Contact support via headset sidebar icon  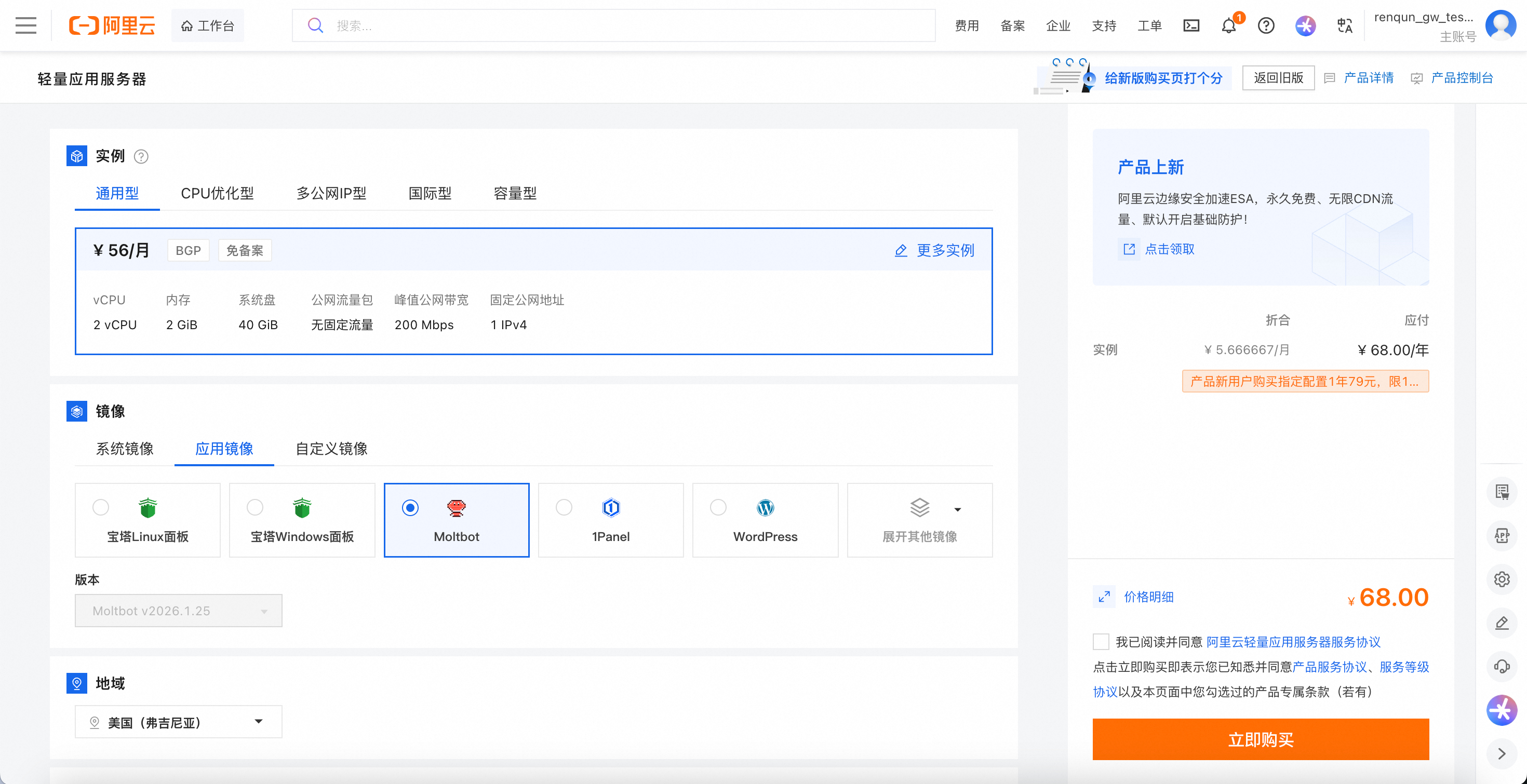point(1502,666)
